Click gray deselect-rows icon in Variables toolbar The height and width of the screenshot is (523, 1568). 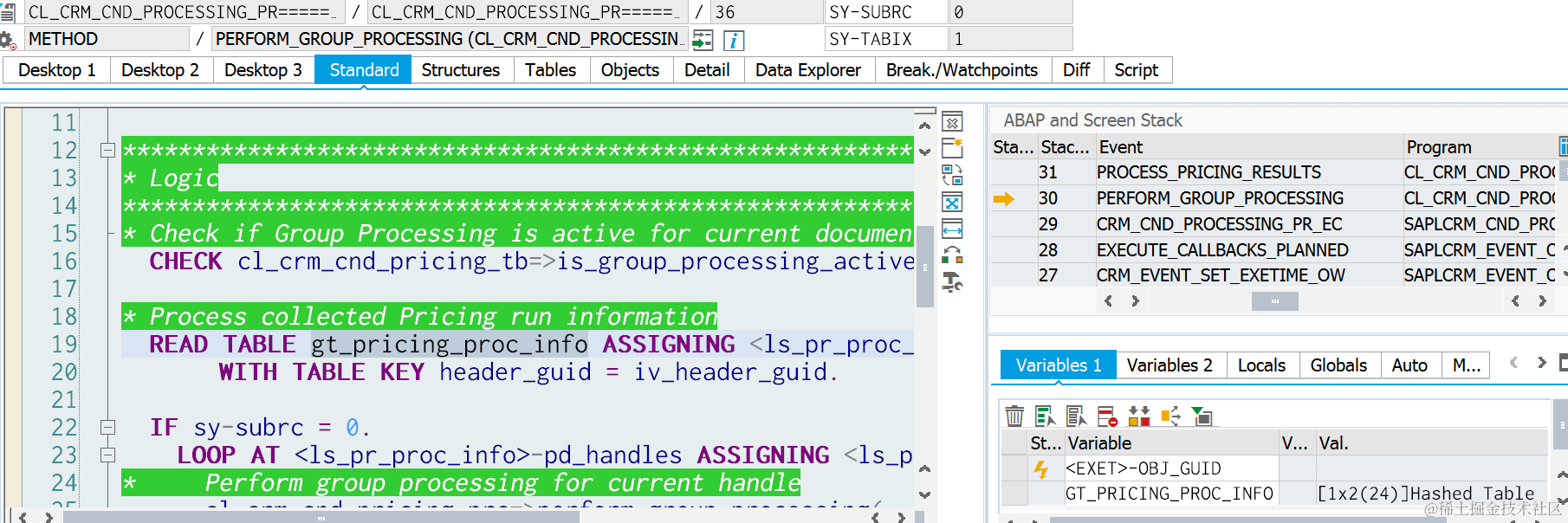point(1077,416)
